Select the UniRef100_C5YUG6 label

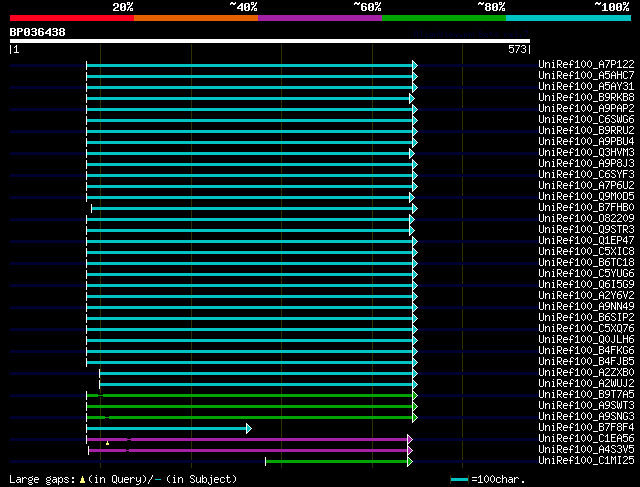coord(587,274)
